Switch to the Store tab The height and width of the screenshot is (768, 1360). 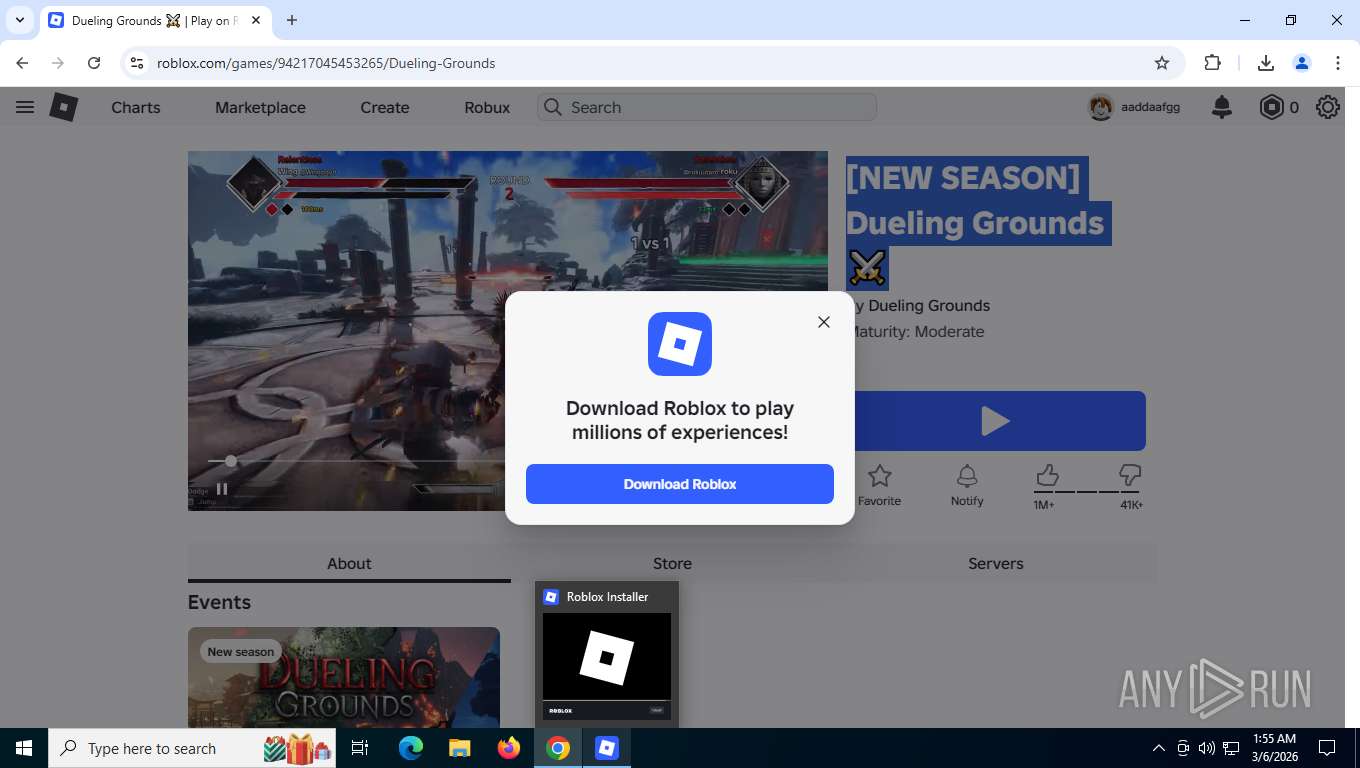672,563
